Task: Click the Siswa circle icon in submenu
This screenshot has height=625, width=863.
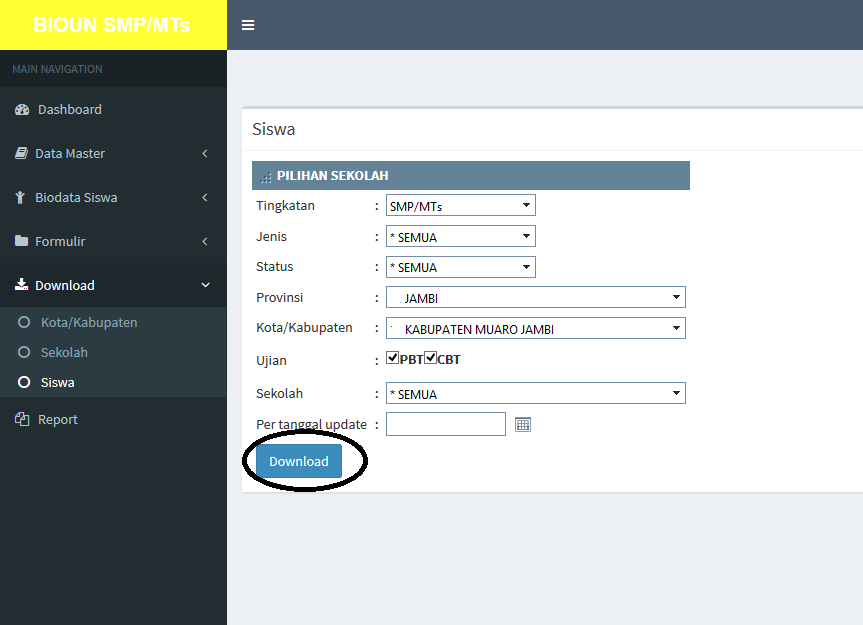Action: (x=24, y=382)
